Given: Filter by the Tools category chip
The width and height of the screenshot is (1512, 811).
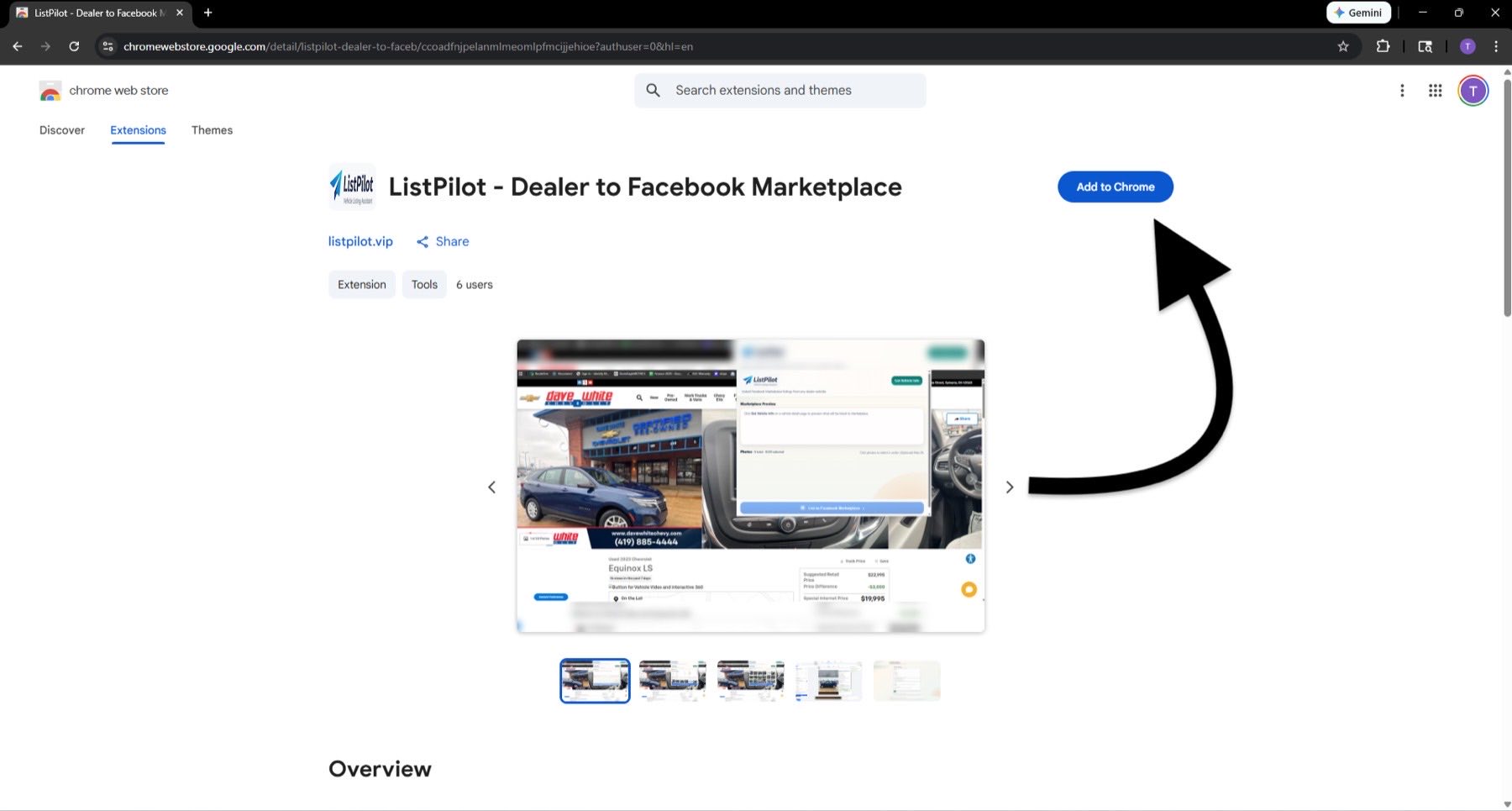Looking at the screenshot, I should point(424,284).
